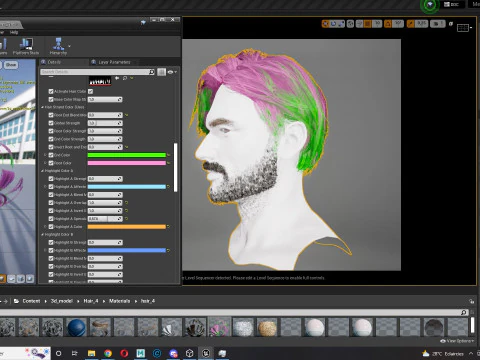The width and height of the screenshot is (480, 360).
Task: Toggle grid snapping orange icon
Action: coord(367,24)
